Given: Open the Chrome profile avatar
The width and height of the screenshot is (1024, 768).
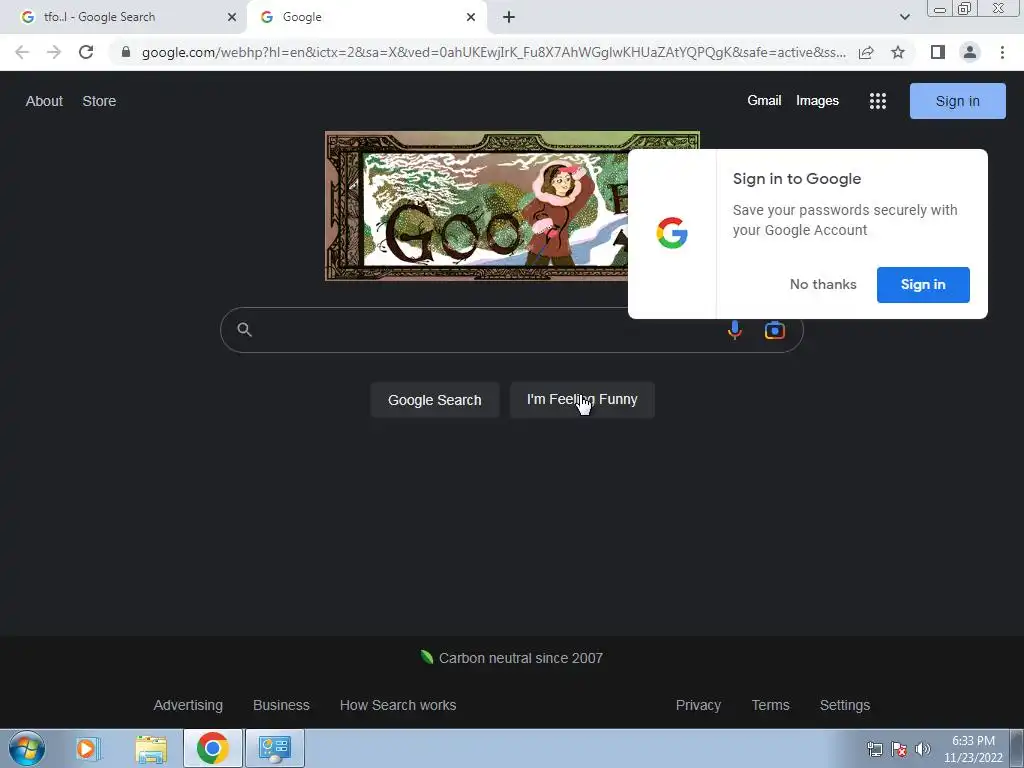Looking at the screenshot, I should tap(970, 52).
